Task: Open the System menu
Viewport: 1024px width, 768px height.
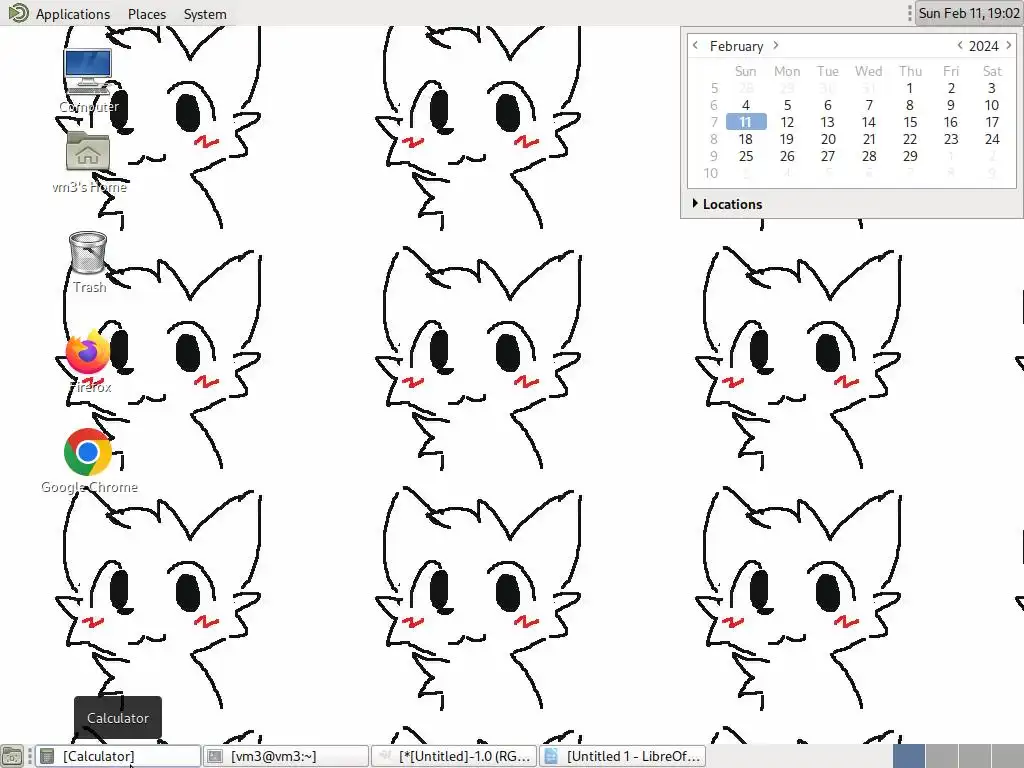Action: (204, 14)
